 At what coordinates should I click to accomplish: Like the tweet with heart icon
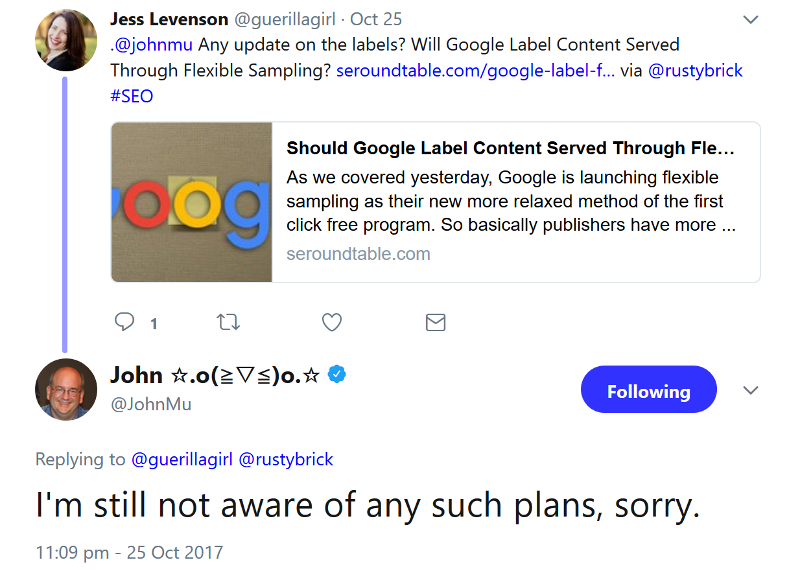tap(332, 322)
